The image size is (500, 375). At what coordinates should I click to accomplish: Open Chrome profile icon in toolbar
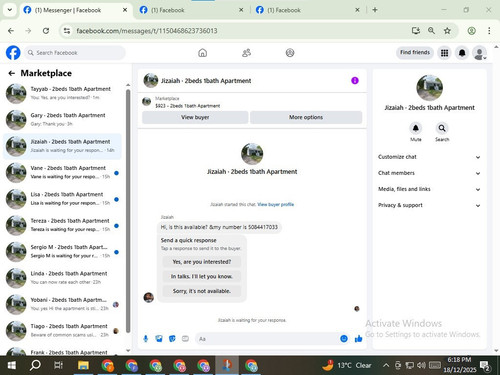coord(471,31)
